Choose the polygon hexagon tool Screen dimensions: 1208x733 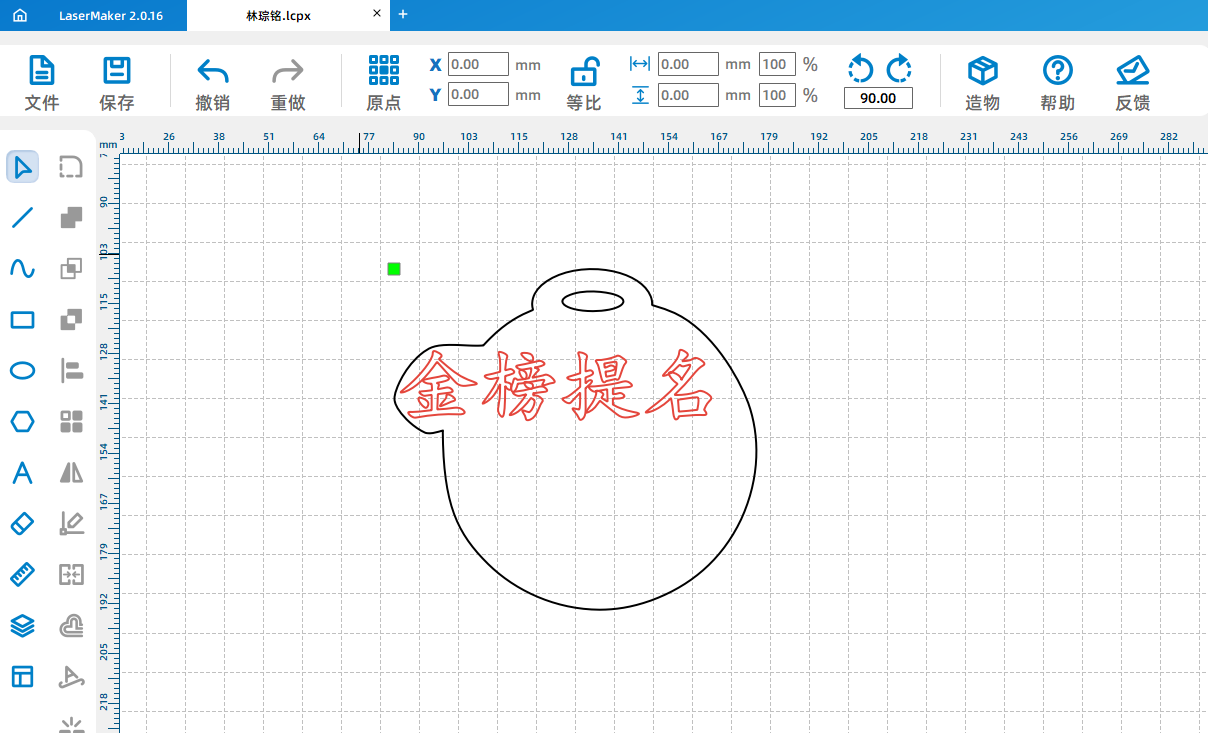pos(22,421)
